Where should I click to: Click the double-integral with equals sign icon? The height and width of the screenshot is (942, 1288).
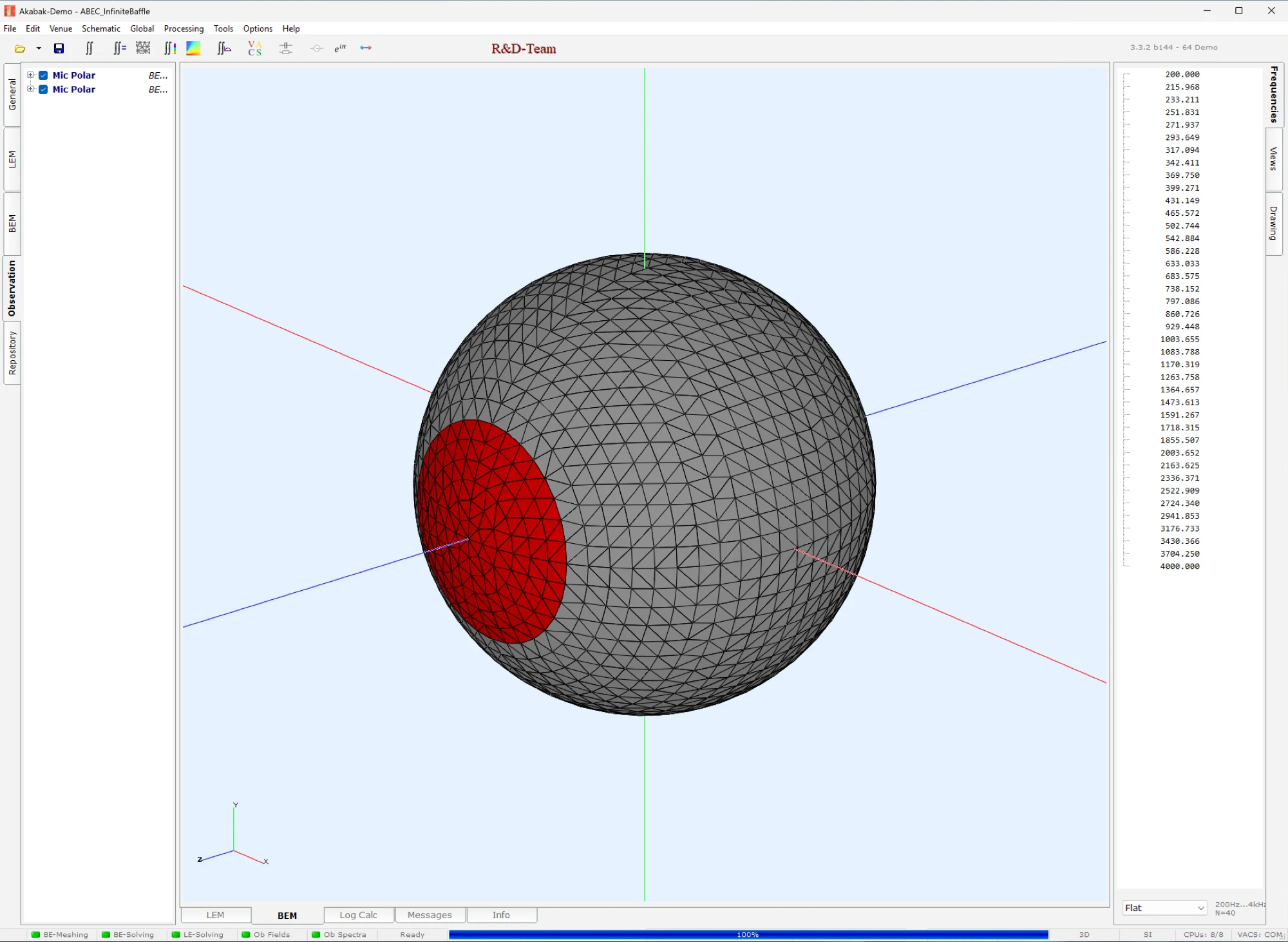(x=120, y=48)
